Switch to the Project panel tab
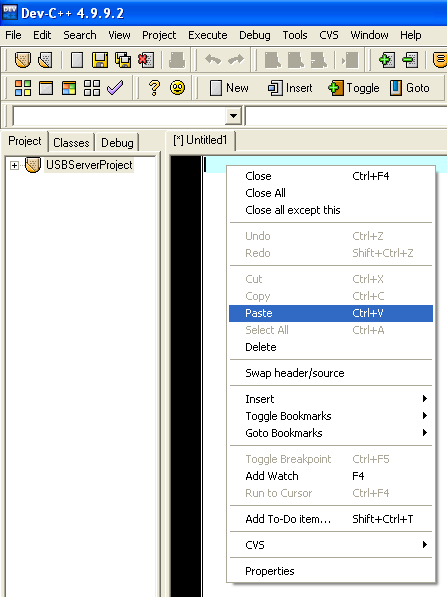447x597 pixels. click(x=25, y=141)
